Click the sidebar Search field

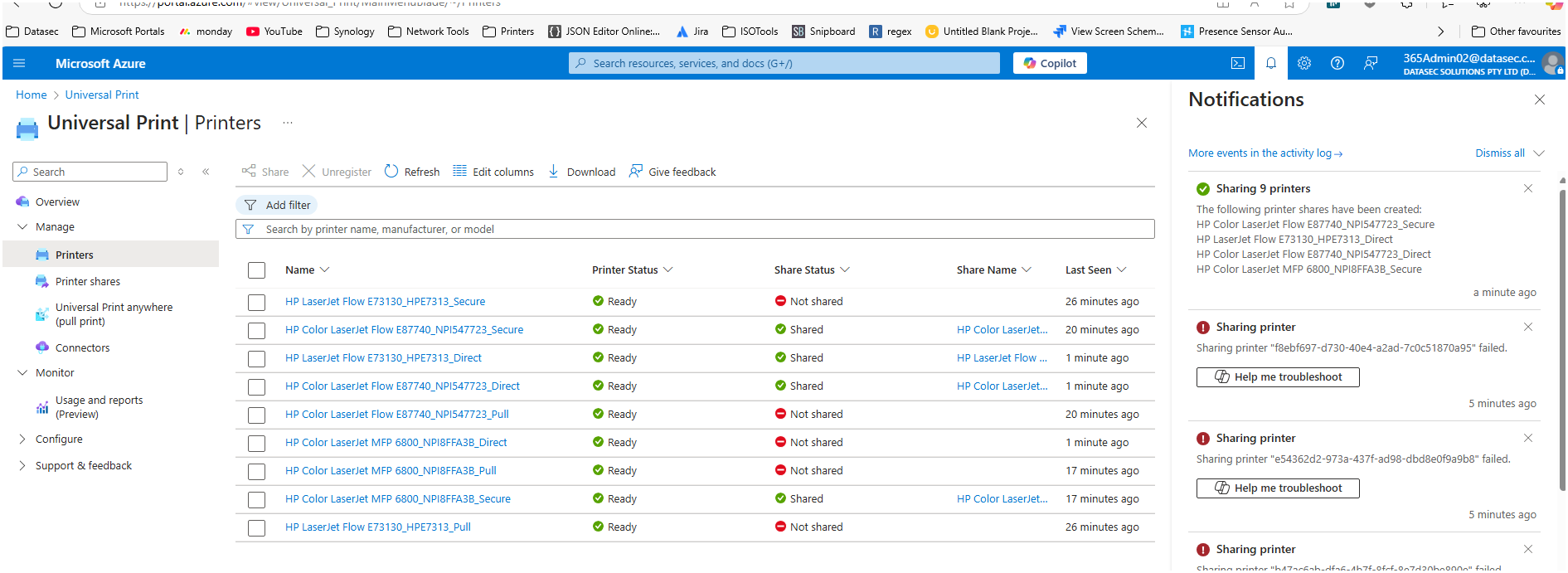pyautogui.click(x=90, y=172)
